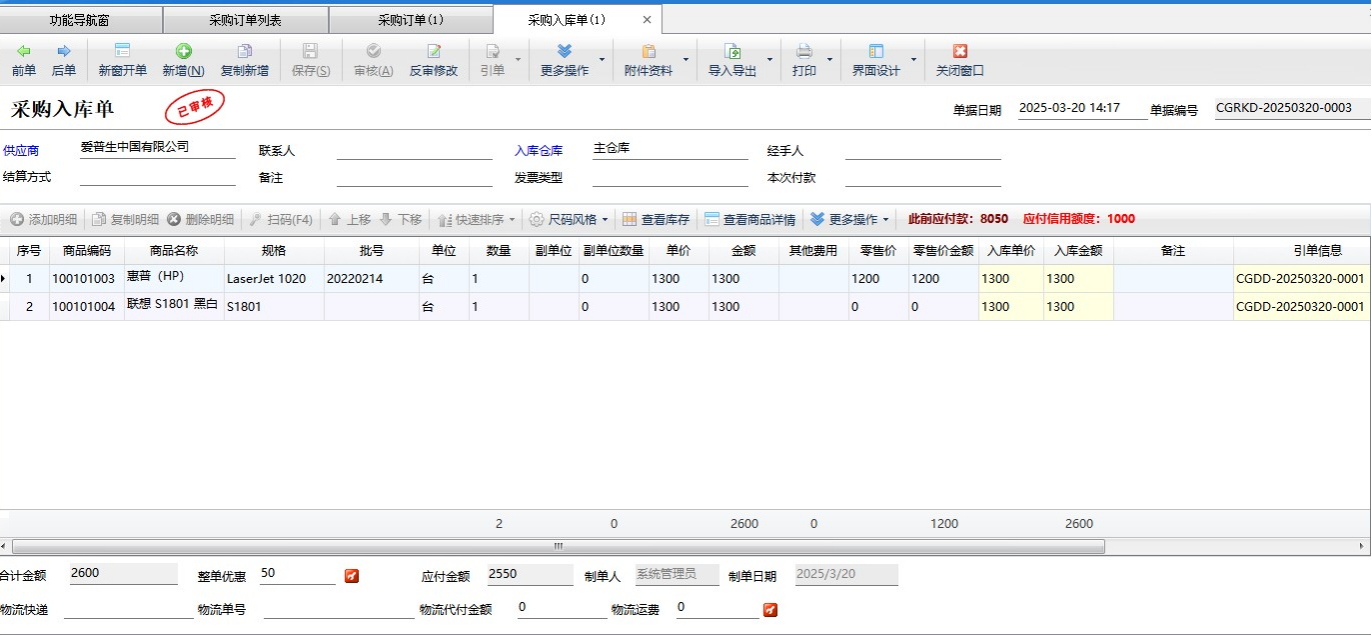Open new window via 新窗开单 icon

point(122,52)
